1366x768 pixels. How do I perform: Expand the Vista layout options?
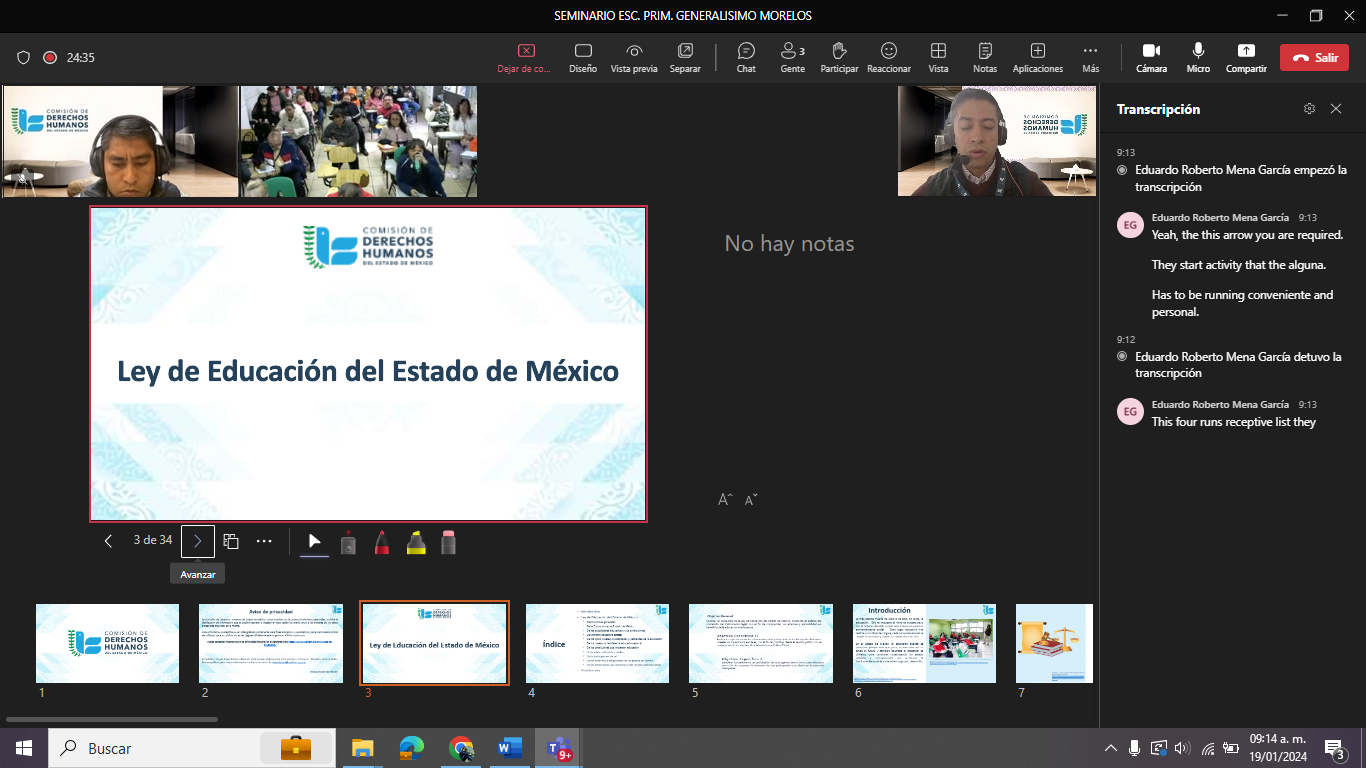pyautogui.click(x=938, y=57)
